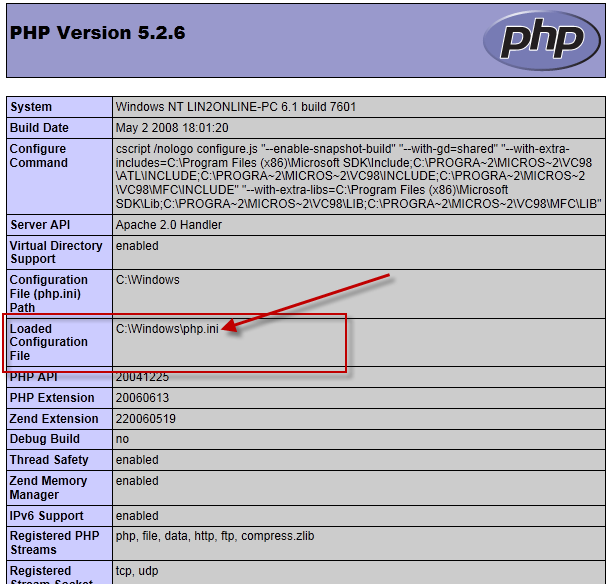Select the 'C:\Windows' path value

[147, 280]
